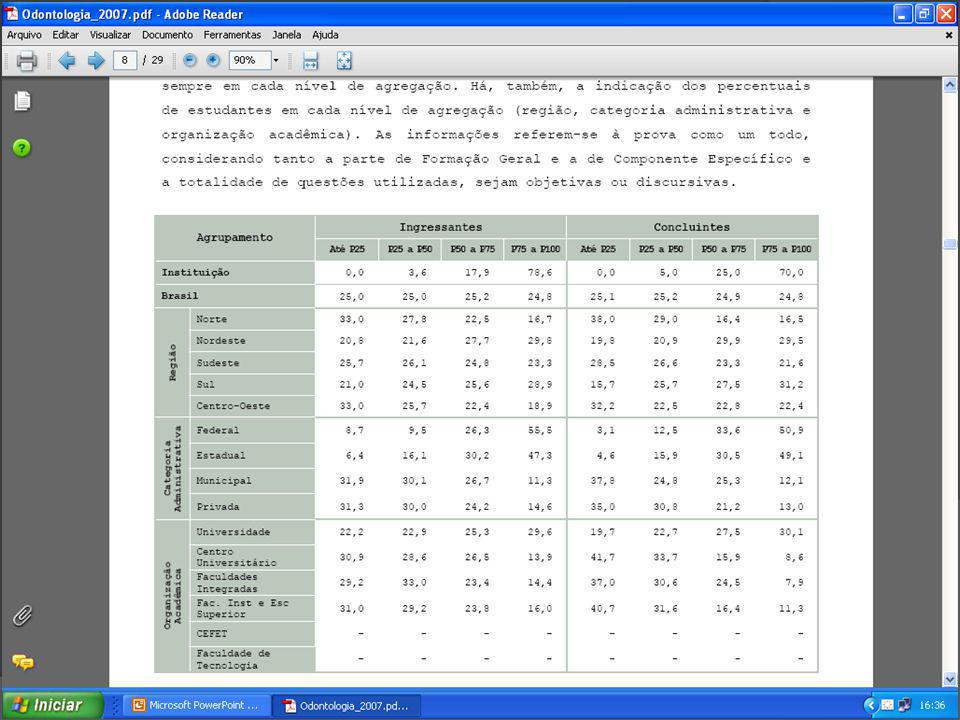
Task: Click the Privada row label
Action: [217, 506]
